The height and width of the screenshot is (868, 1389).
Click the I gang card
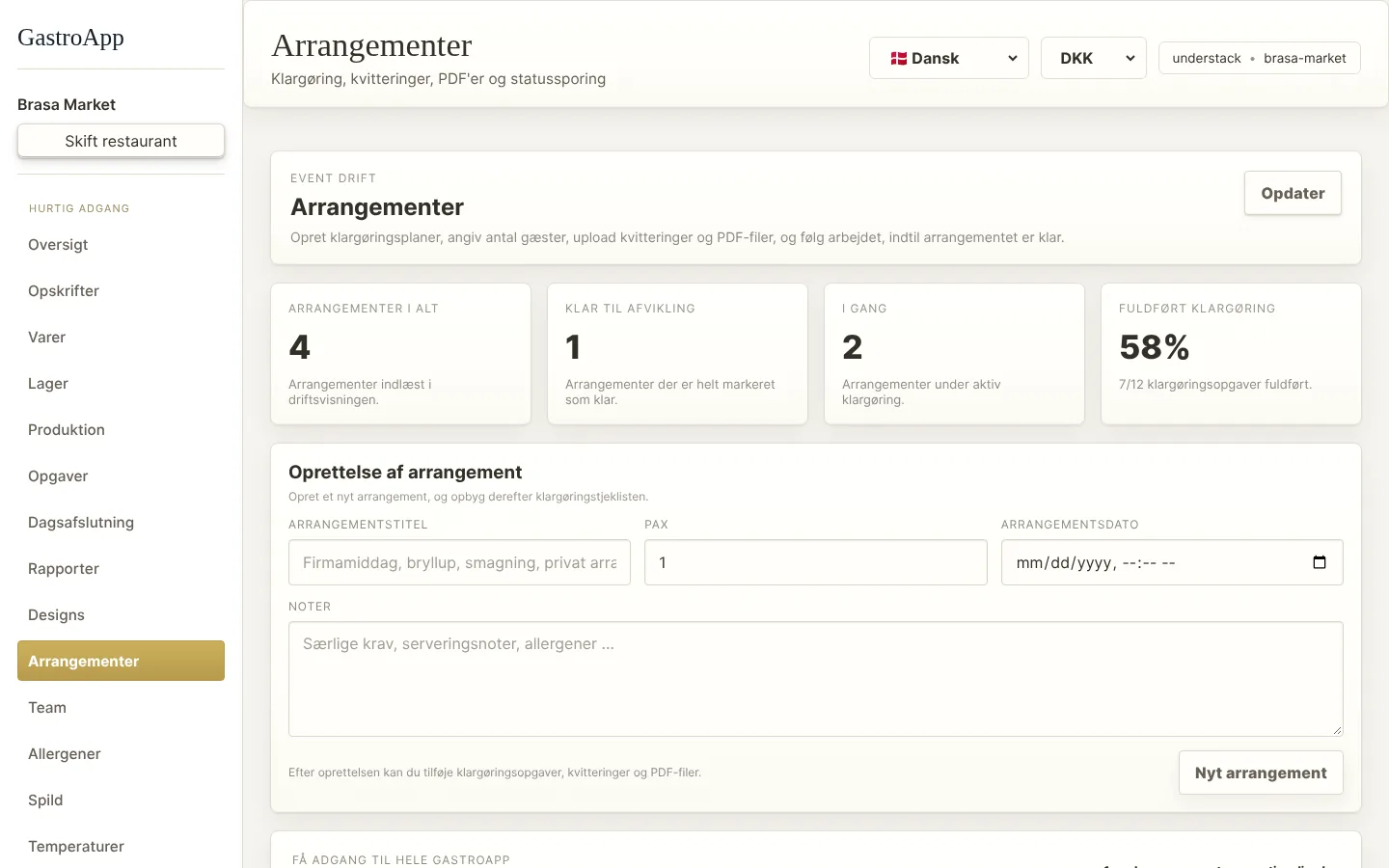click(954, 354)
